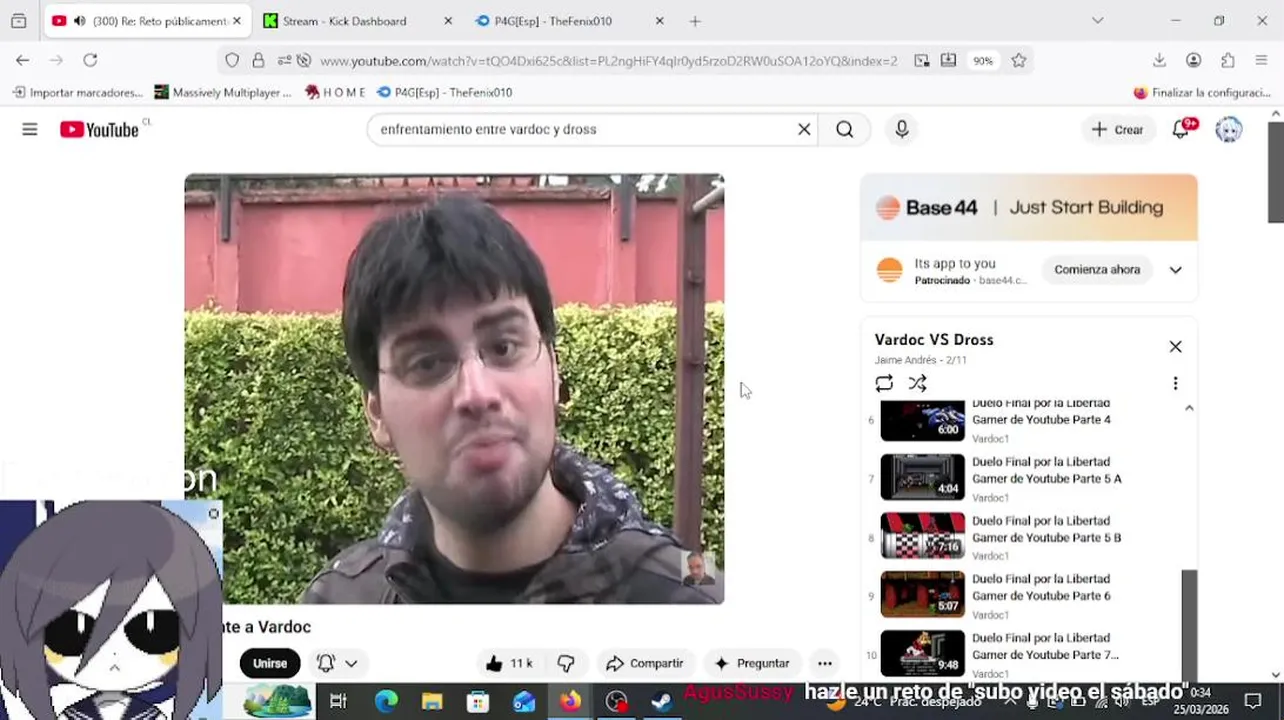This screenshot has height=720, width=1284.
Task: Dislike the video
Action: [x=566, y=663]
